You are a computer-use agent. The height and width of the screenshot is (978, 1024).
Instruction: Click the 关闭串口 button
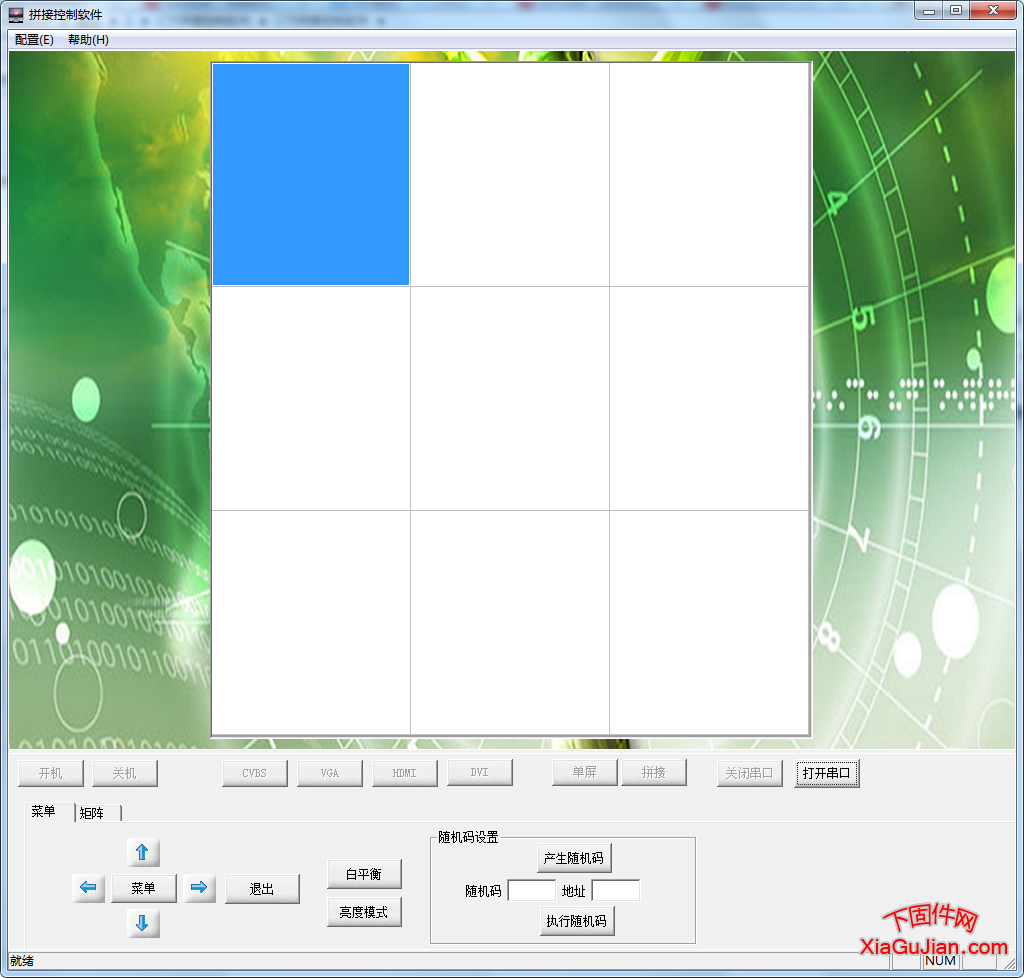[750, 774]
